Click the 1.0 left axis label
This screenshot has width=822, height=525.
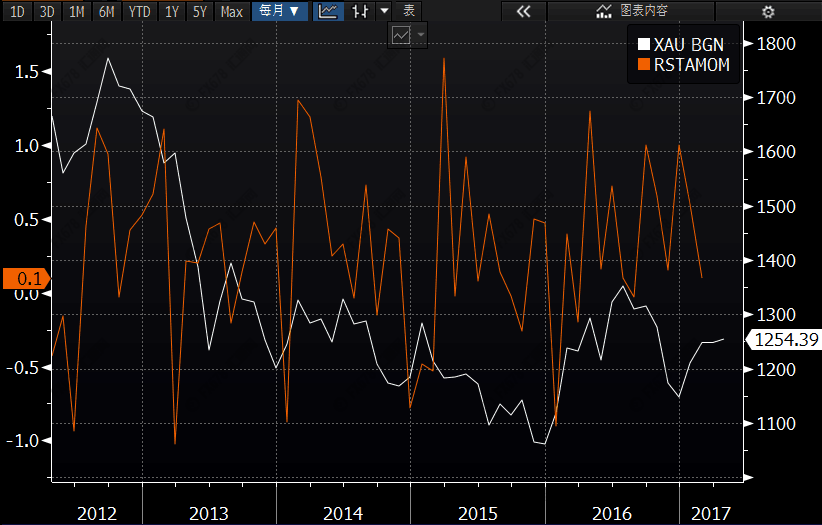(27, 146)
